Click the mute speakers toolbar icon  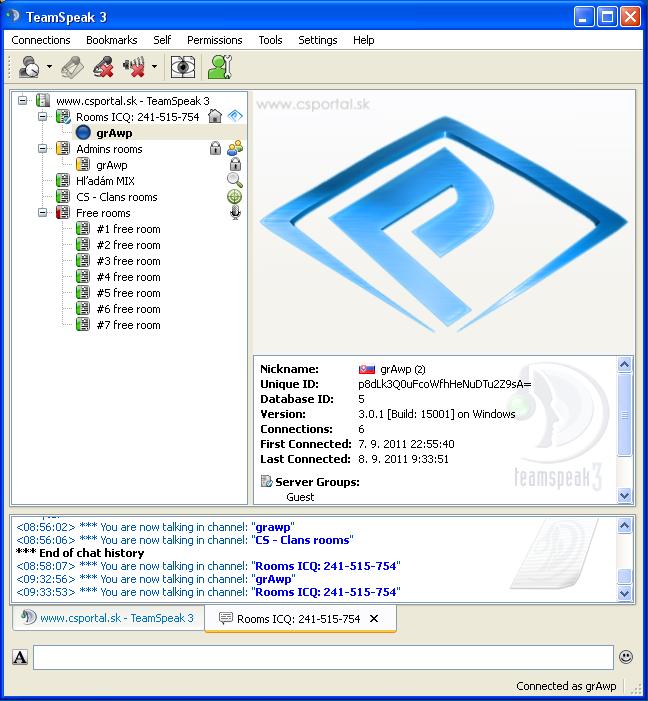[133, 67]
